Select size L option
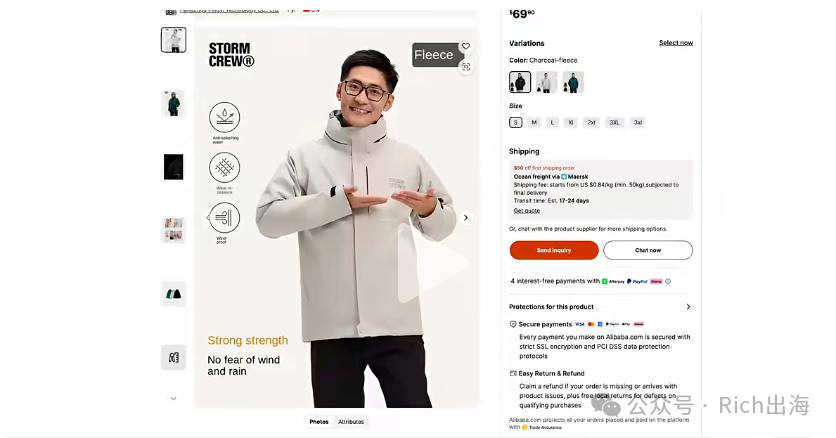836x438 pixels. [x=552, y=123]
